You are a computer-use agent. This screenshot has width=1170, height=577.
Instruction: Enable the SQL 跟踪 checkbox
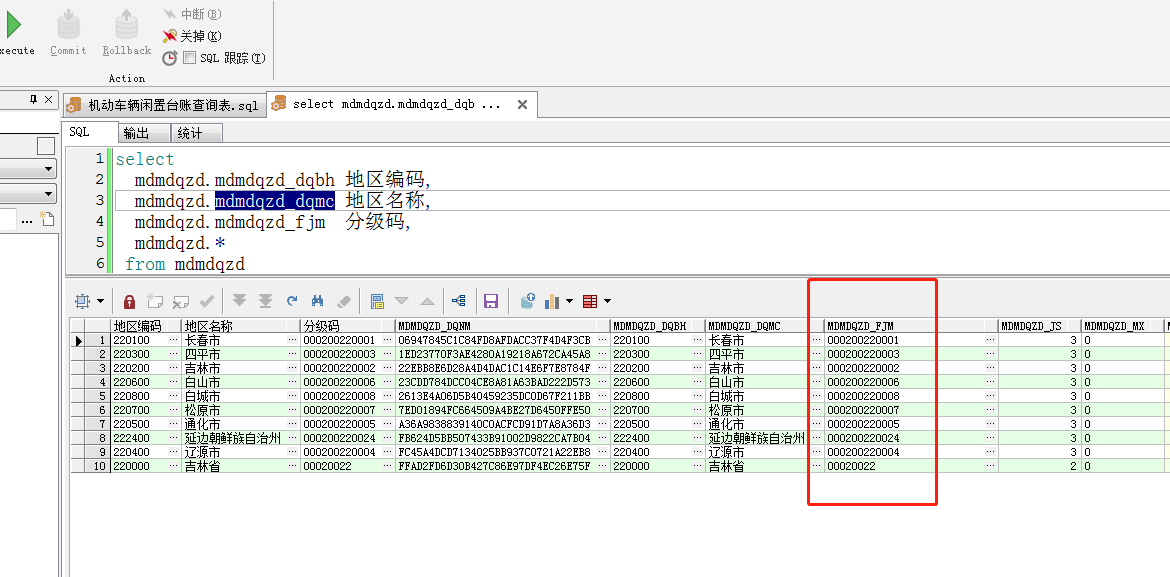point(189,58)
